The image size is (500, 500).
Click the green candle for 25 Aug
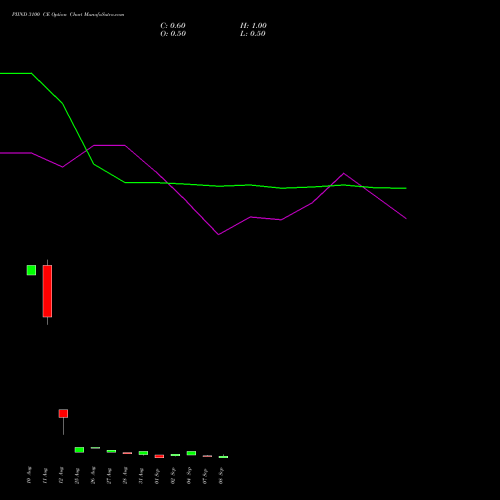pos(79,450)
